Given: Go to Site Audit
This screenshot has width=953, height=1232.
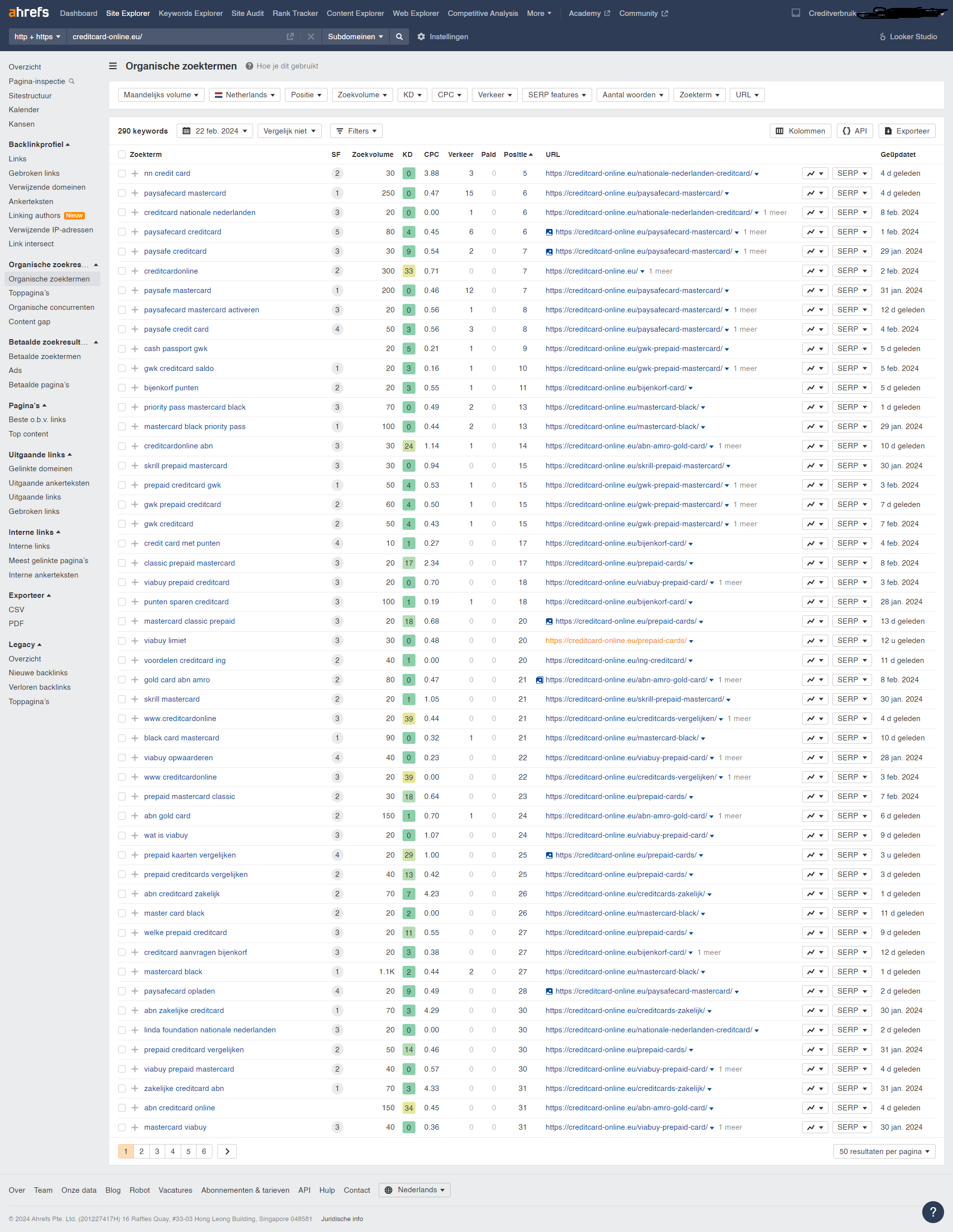Looking at the screenshot, I should click(x=248, y=13).
